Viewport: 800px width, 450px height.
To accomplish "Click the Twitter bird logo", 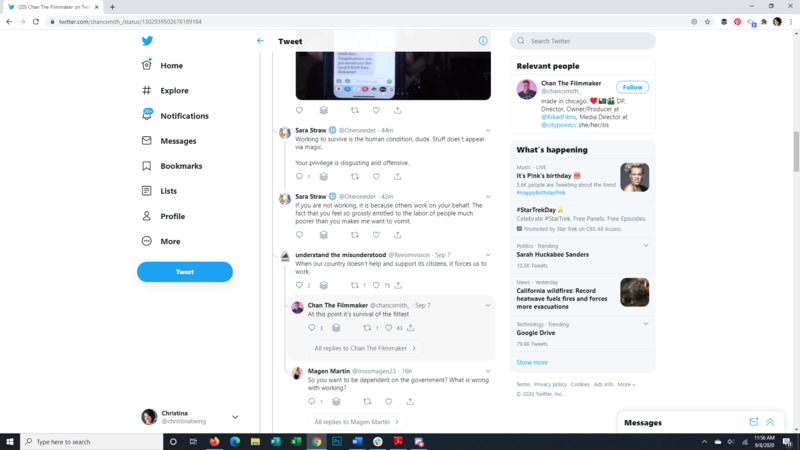I will click(147, 41).
